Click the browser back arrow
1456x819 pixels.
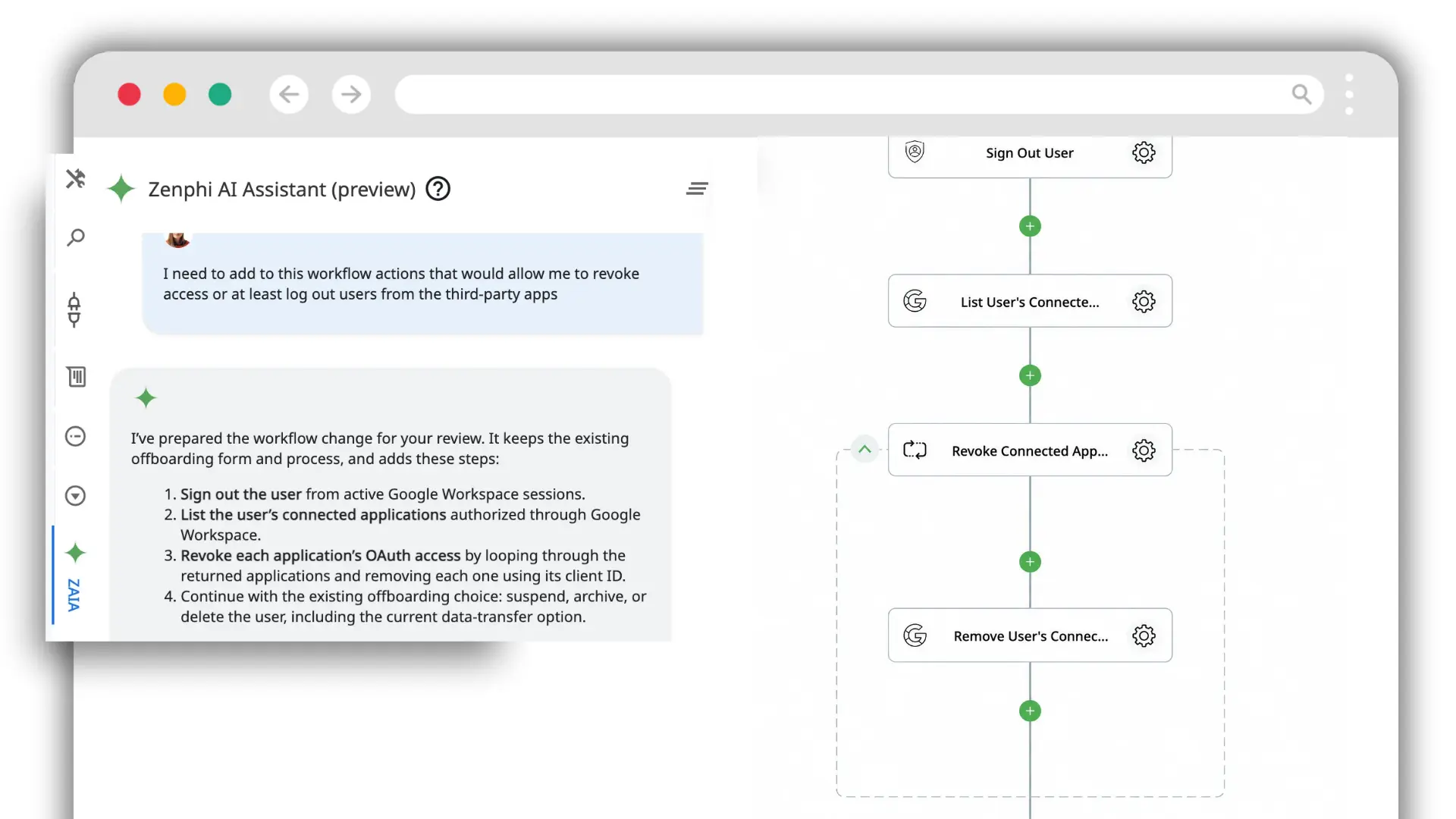pyautogui.click(x=289, y=94)
